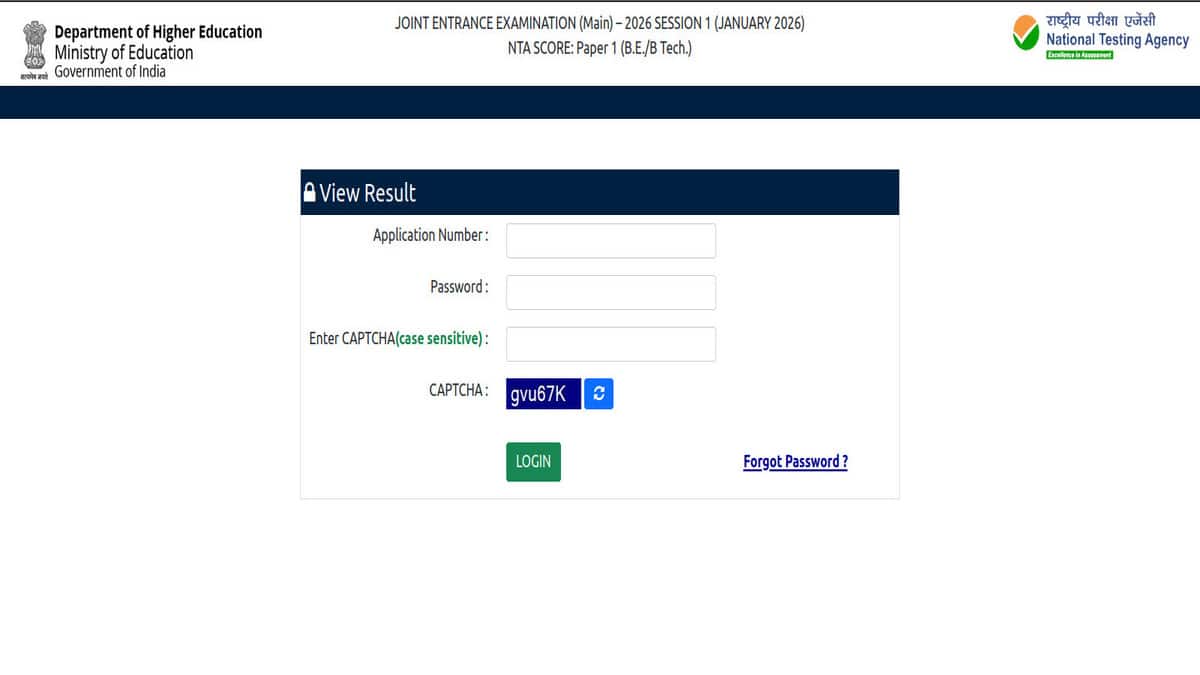The width and height of the screenshot is (1200, 675).
Task: Click the green Excellence in Assessment badge
Action: 1079,54
